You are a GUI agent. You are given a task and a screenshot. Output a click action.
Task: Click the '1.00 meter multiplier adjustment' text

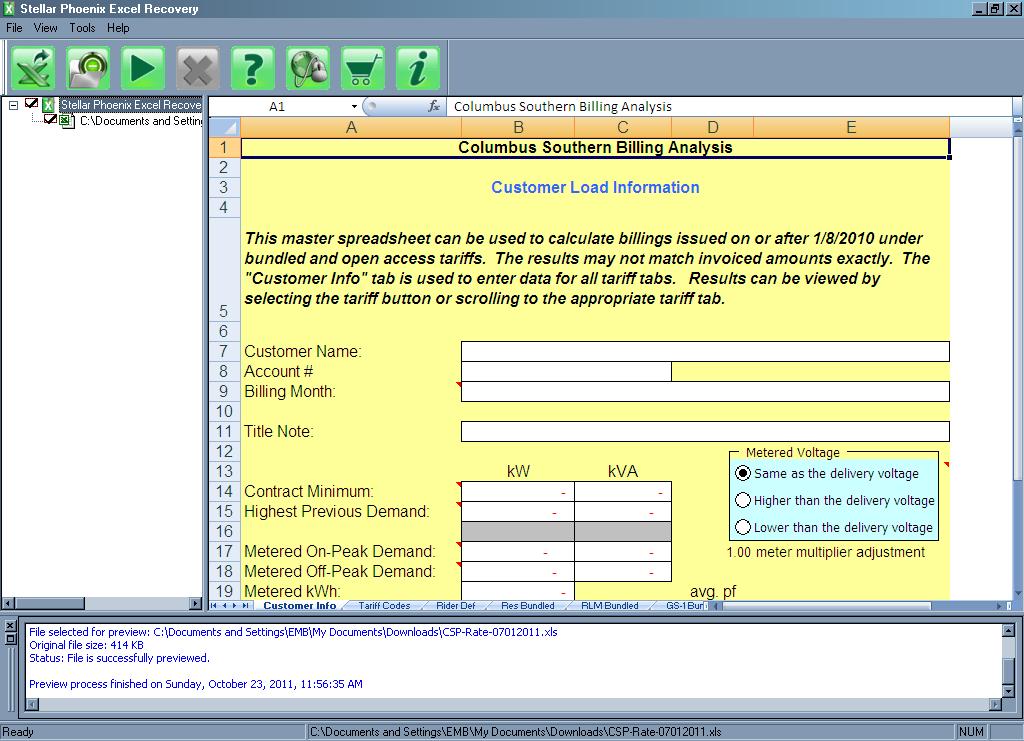coord(825,552)
